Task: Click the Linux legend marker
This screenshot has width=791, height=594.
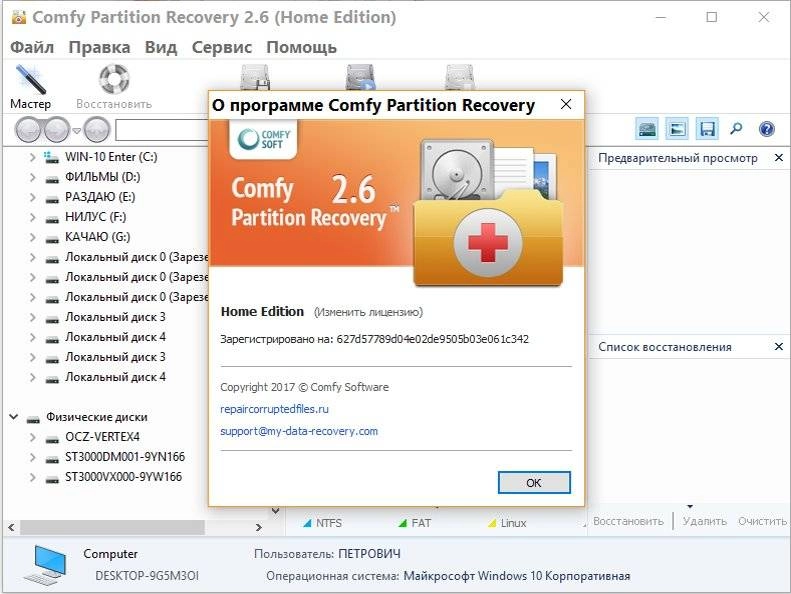Action: [x=492, y=523]
